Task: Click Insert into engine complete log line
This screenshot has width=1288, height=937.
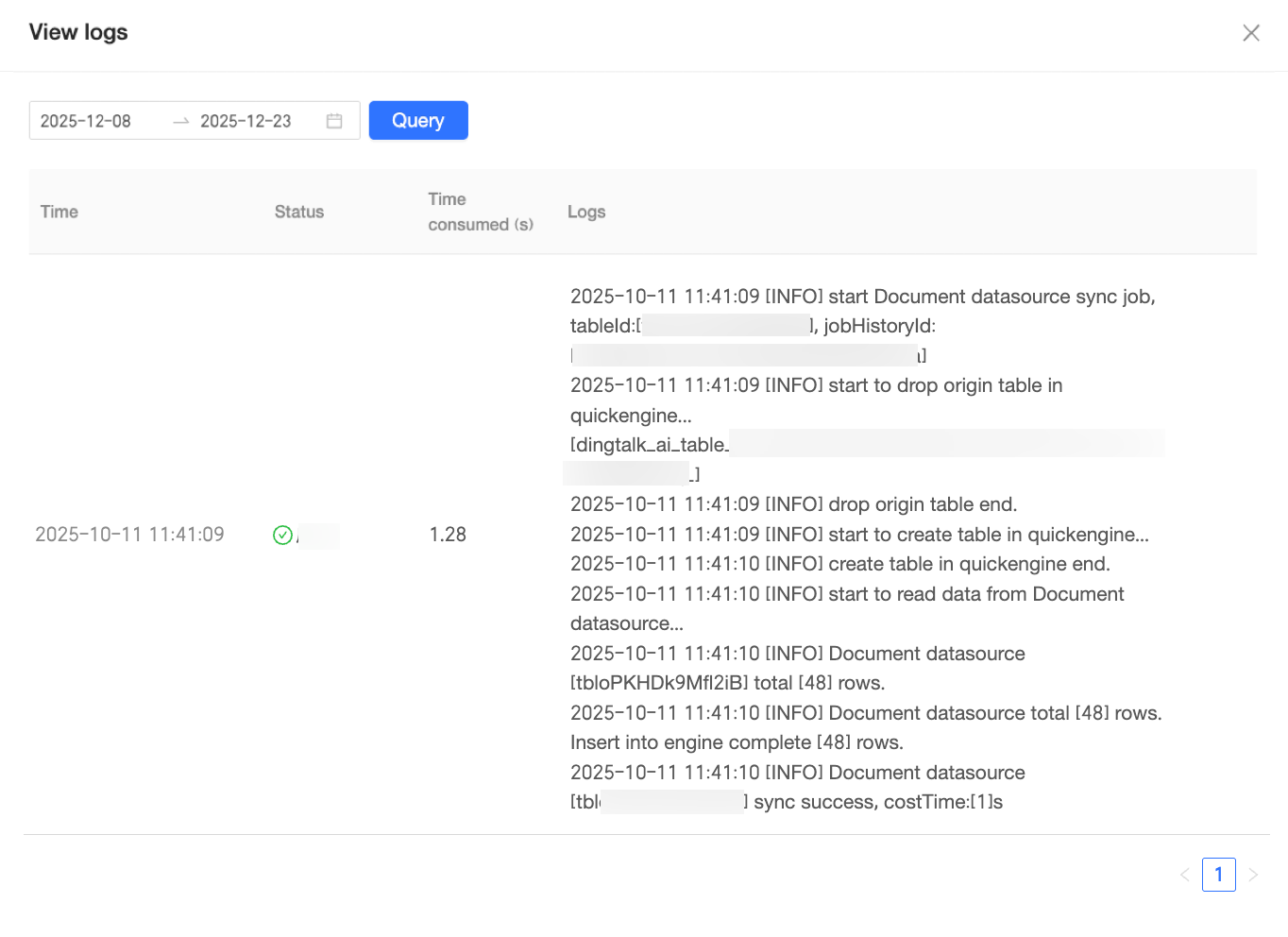Action: [x=737, y=742]
